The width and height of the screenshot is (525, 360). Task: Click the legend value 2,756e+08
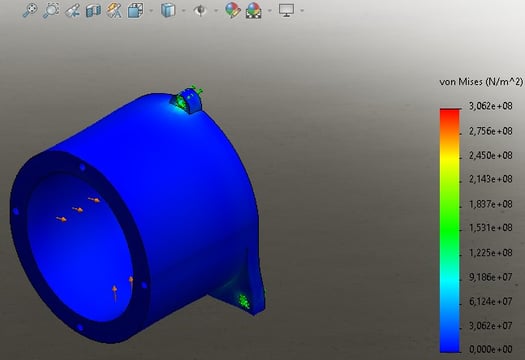click(491, 131)
